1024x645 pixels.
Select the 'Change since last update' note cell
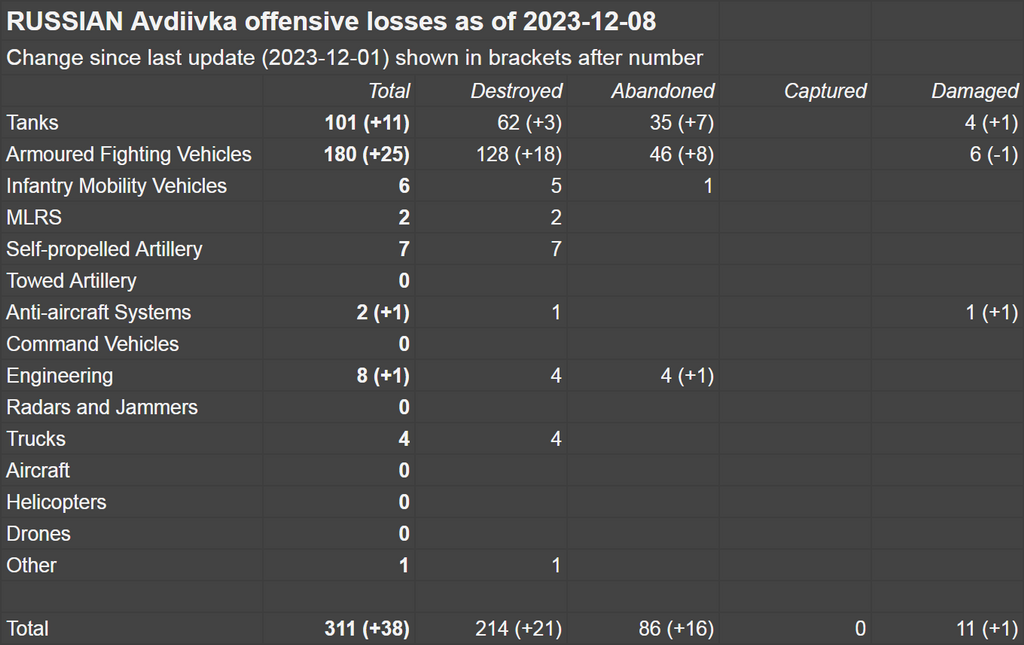354,58
